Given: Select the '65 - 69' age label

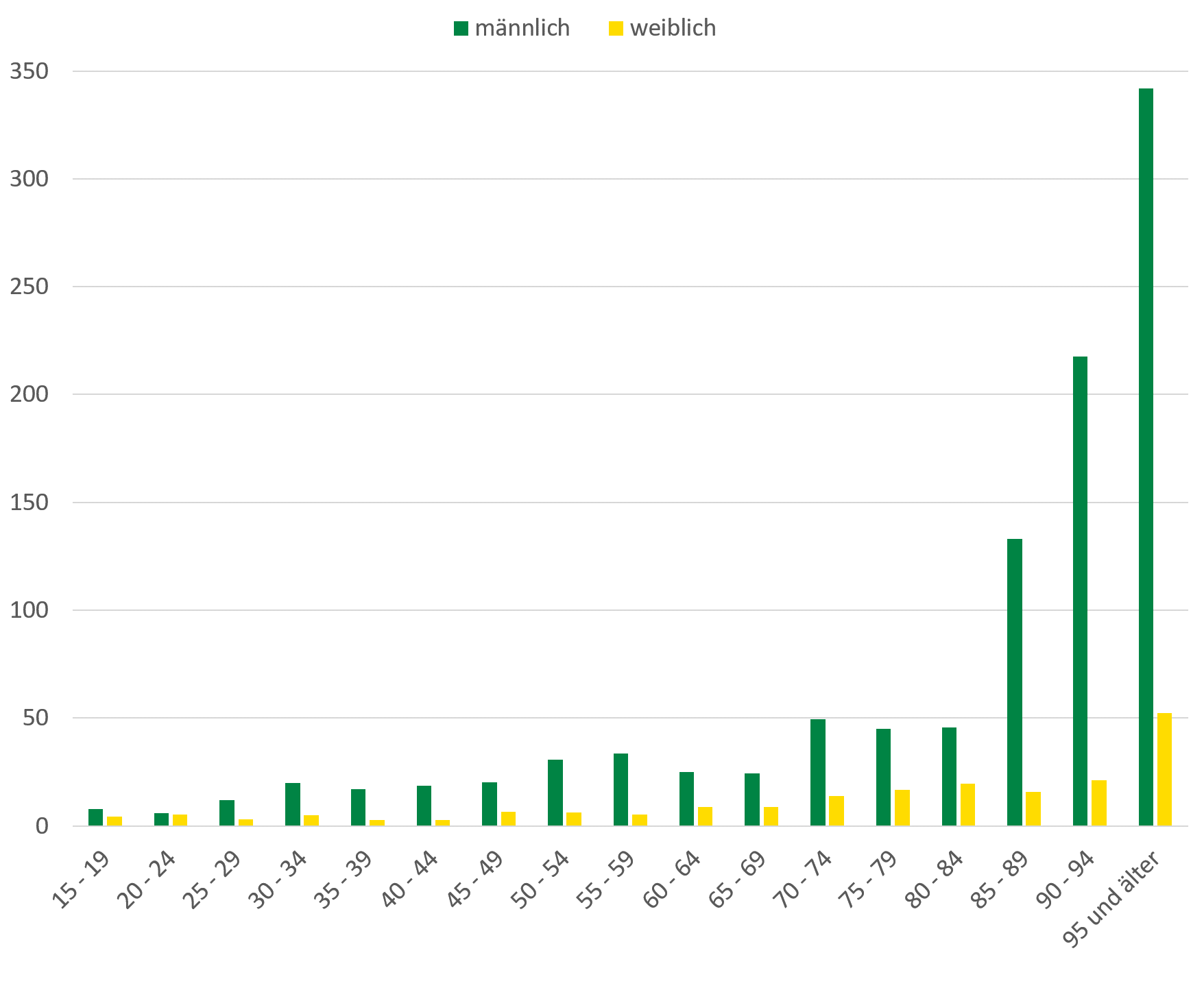Looking at the screenshot, I should click(x=738, y=880).
